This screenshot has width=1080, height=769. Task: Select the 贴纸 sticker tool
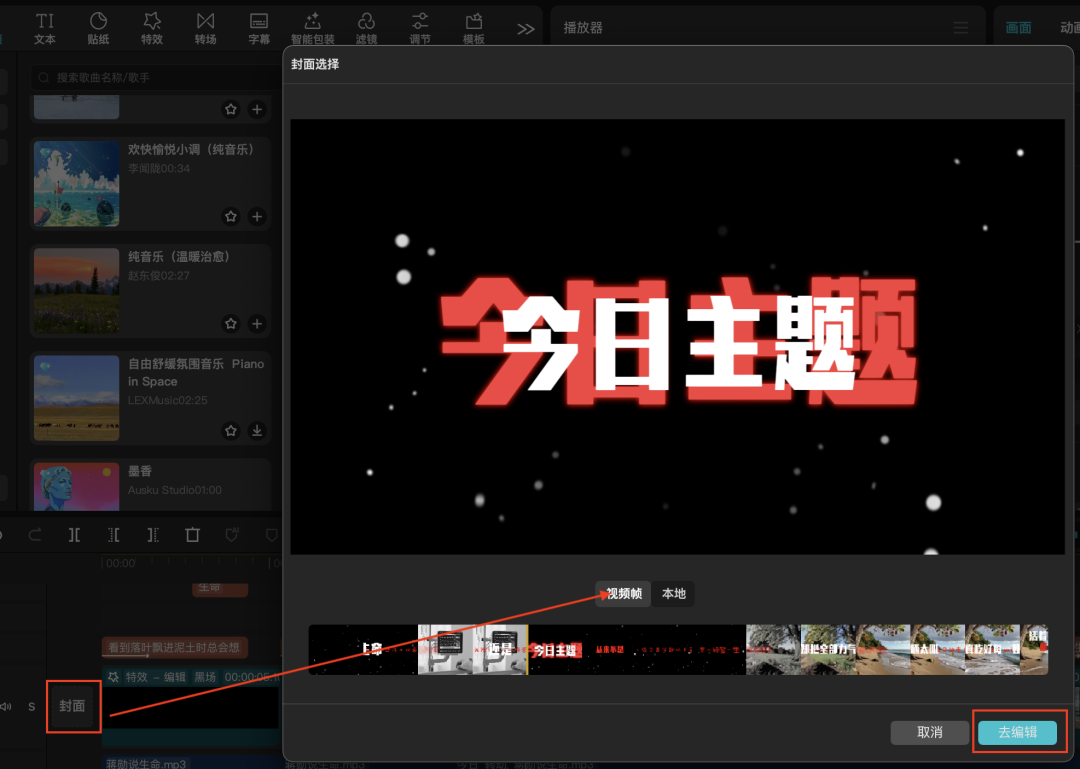tap(98, 27)
